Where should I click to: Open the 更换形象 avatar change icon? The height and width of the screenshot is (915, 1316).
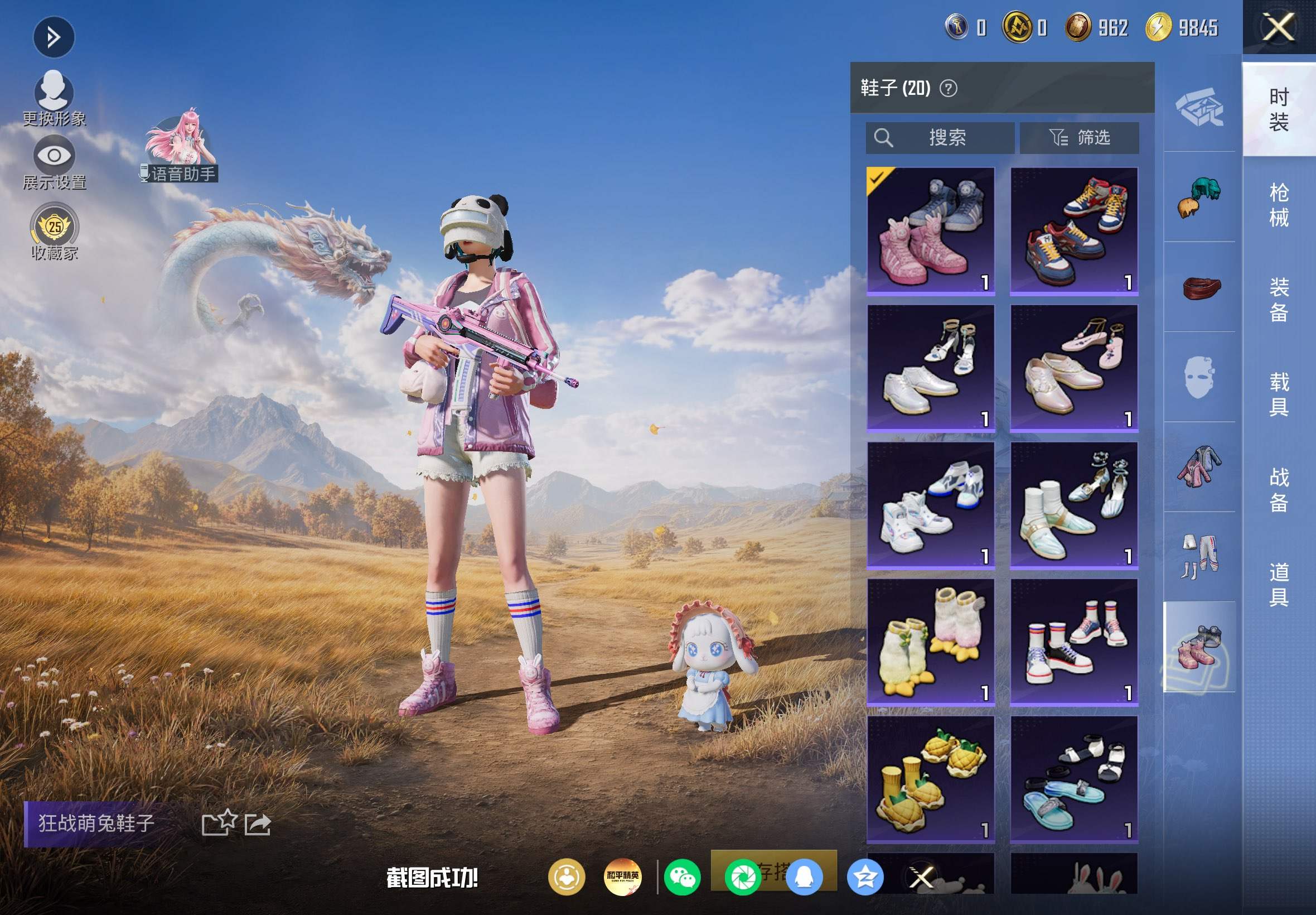[x=54, y=99]
